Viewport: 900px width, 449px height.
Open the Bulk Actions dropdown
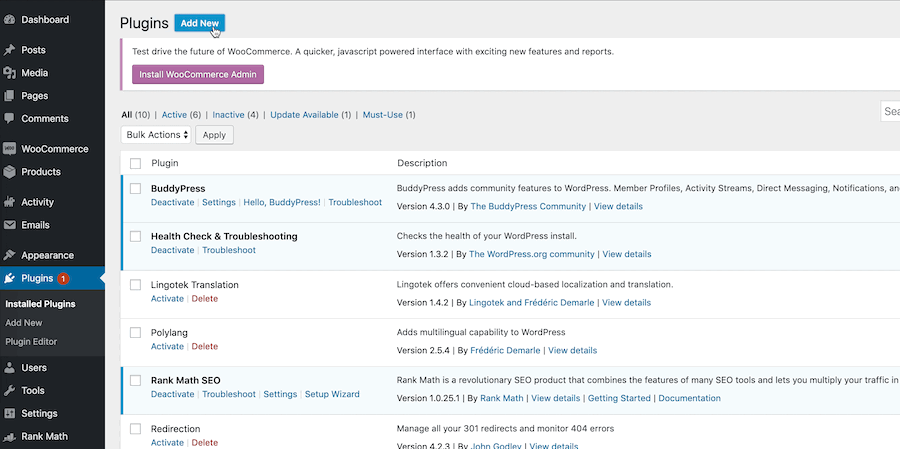coord(156,135)
